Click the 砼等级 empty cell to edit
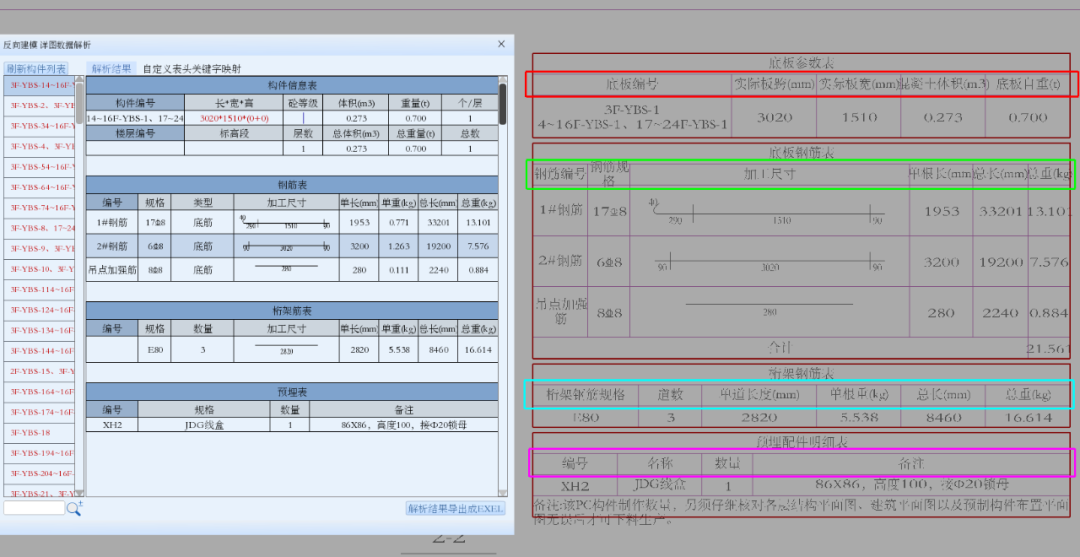 (x=303, y=118)
